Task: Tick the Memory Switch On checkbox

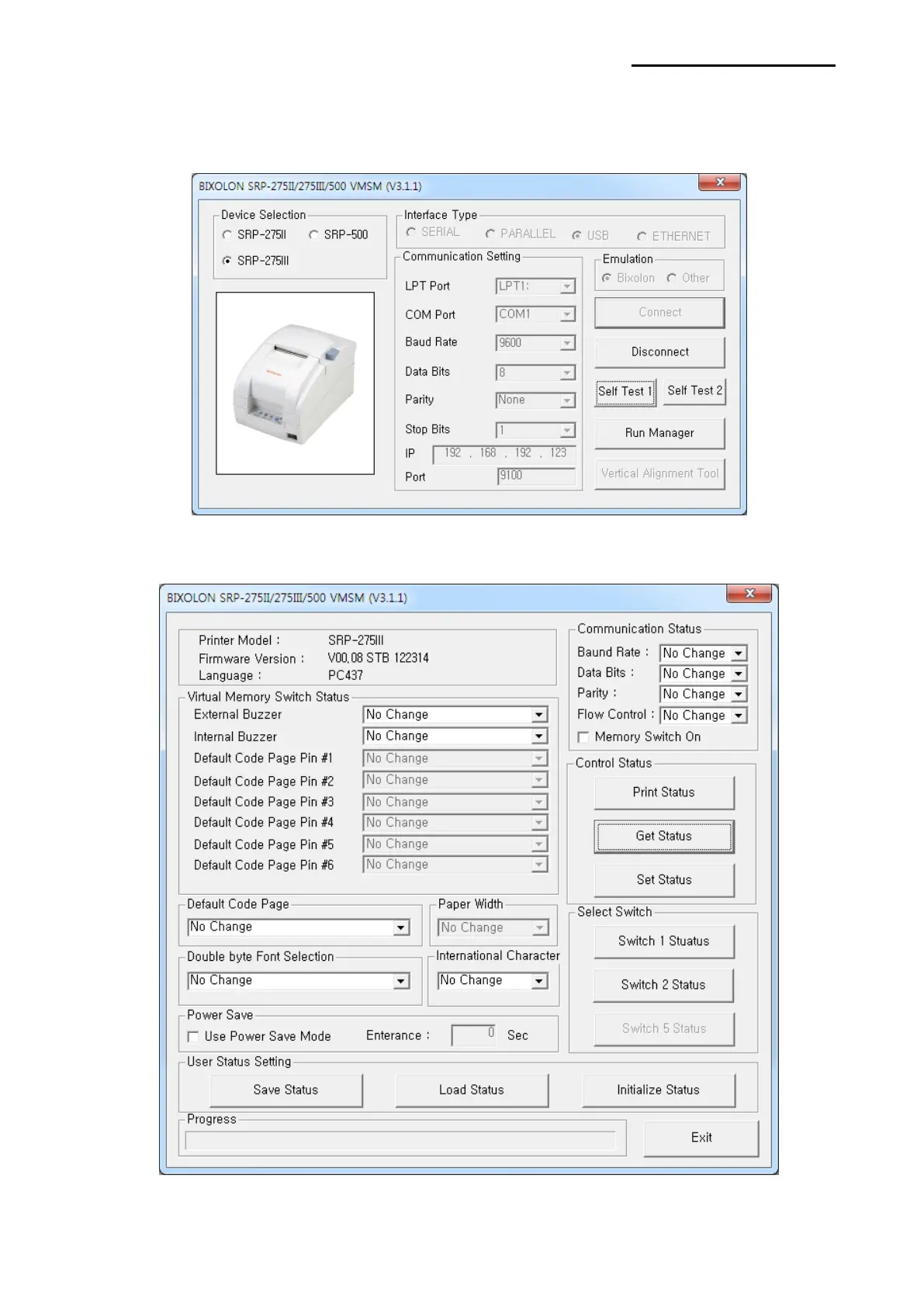Action: click(583, 737)
